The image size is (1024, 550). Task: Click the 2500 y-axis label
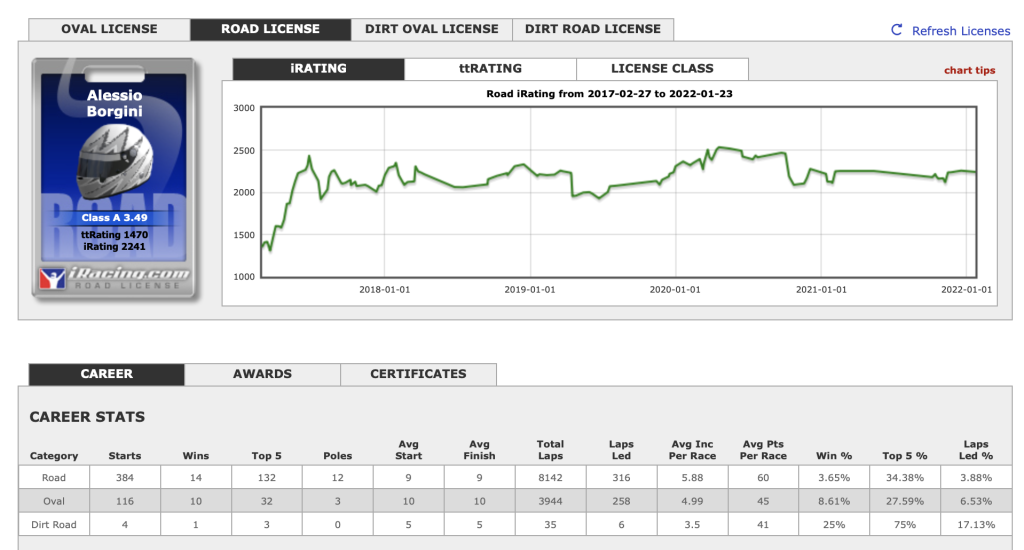coord(244,150)
